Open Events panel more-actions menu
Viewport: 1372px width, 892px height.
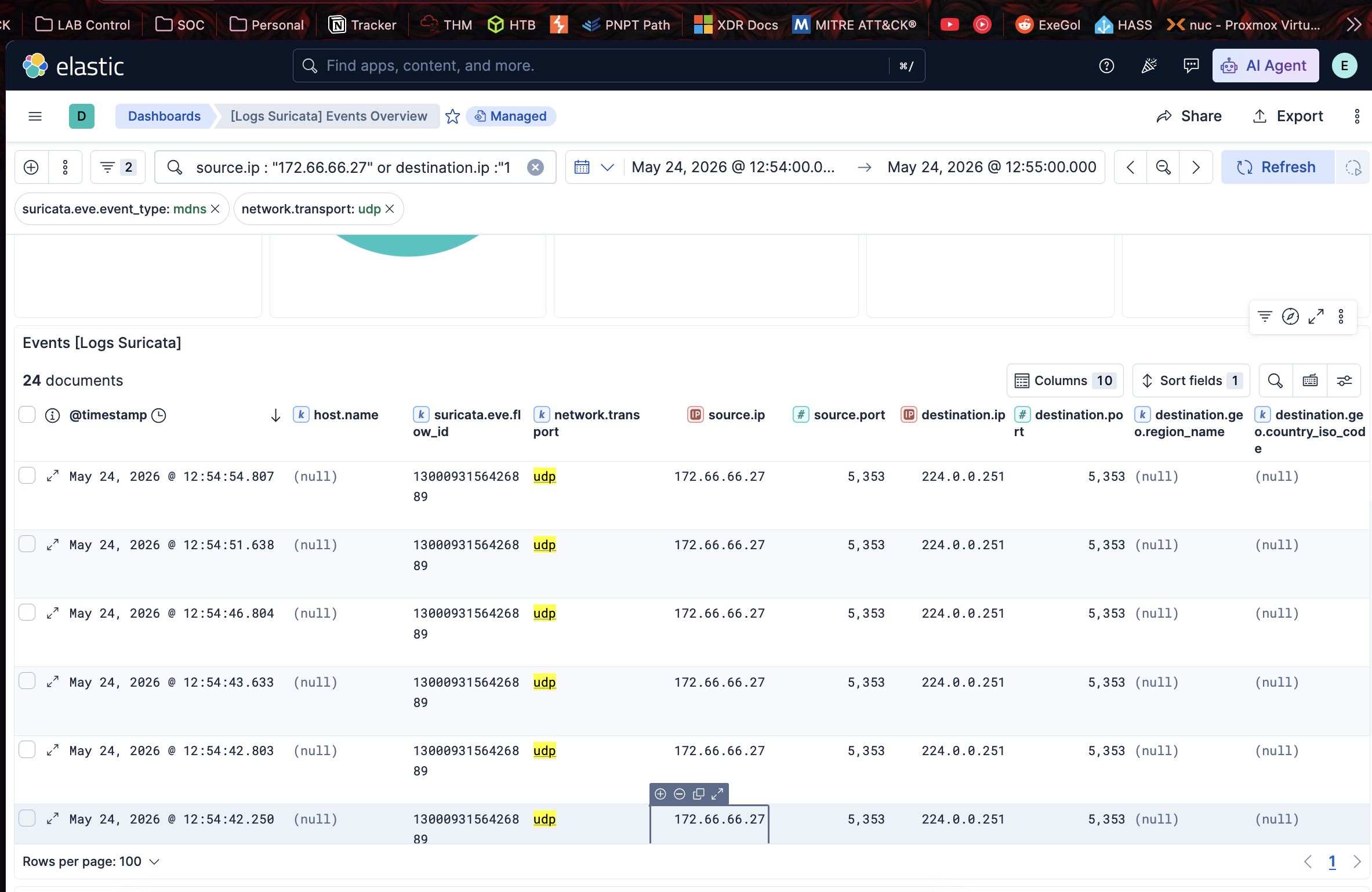tap(1341, 317)
